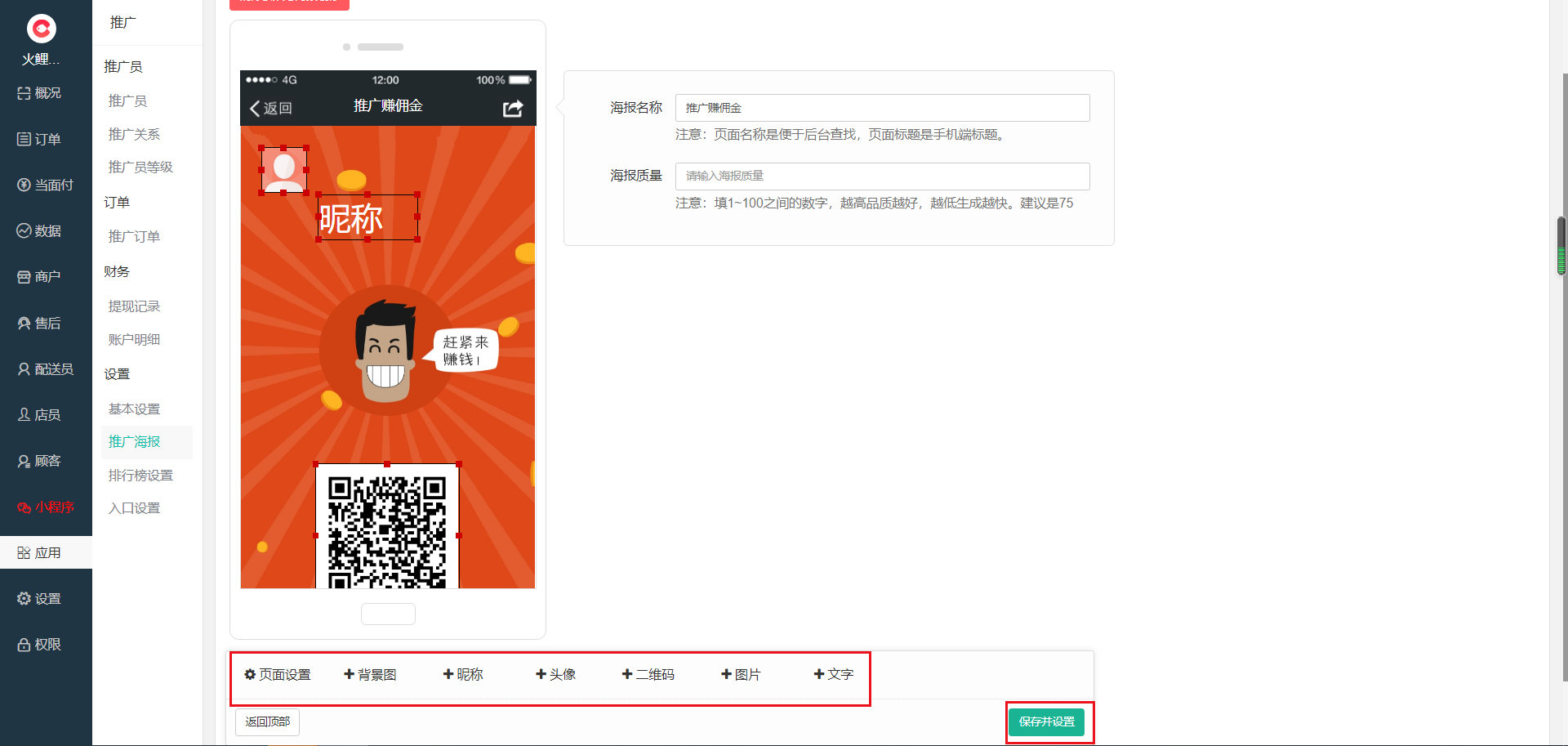
Task: Add 背景图 via bottom toolbar
Action: [x=370, y=674]
